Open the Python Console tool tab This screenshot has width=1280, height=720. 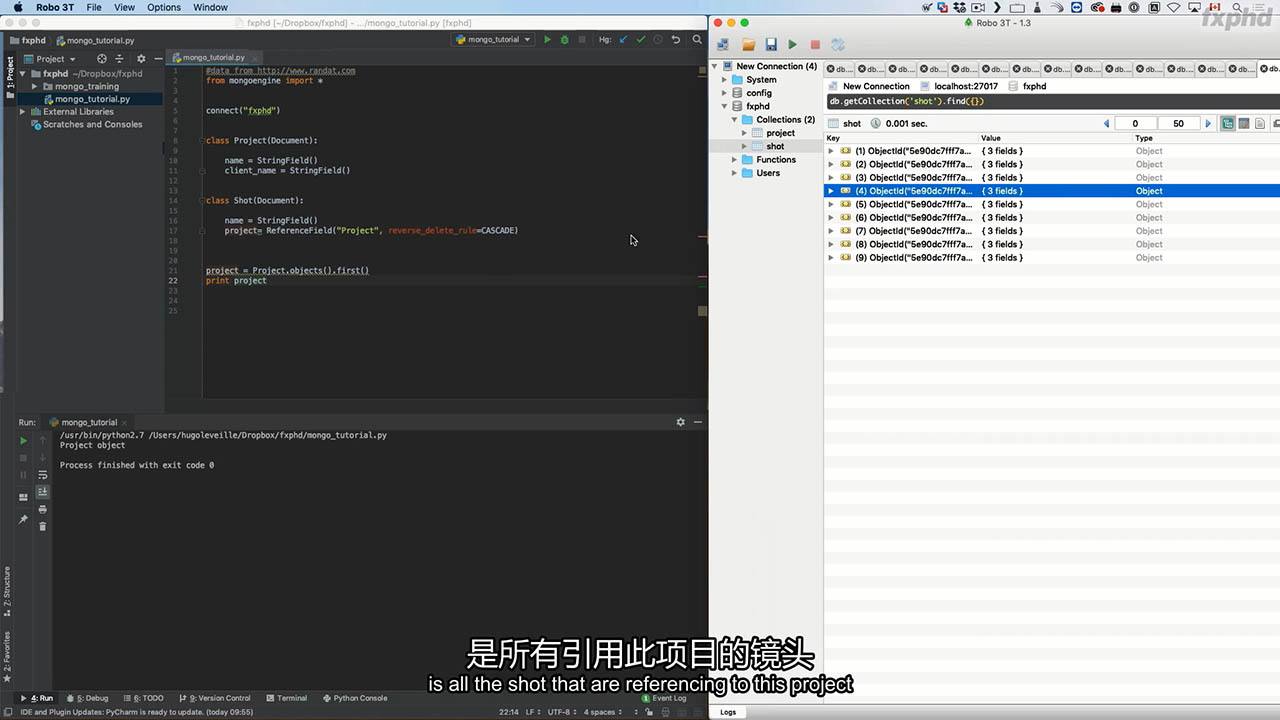point(354,698)
